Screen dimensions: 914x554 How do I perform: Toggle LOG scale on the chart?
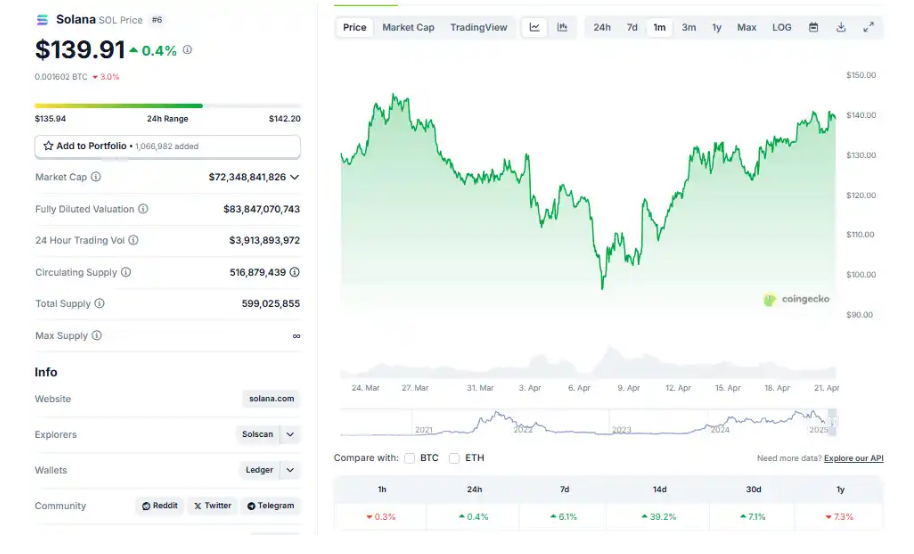pos(782,27)
